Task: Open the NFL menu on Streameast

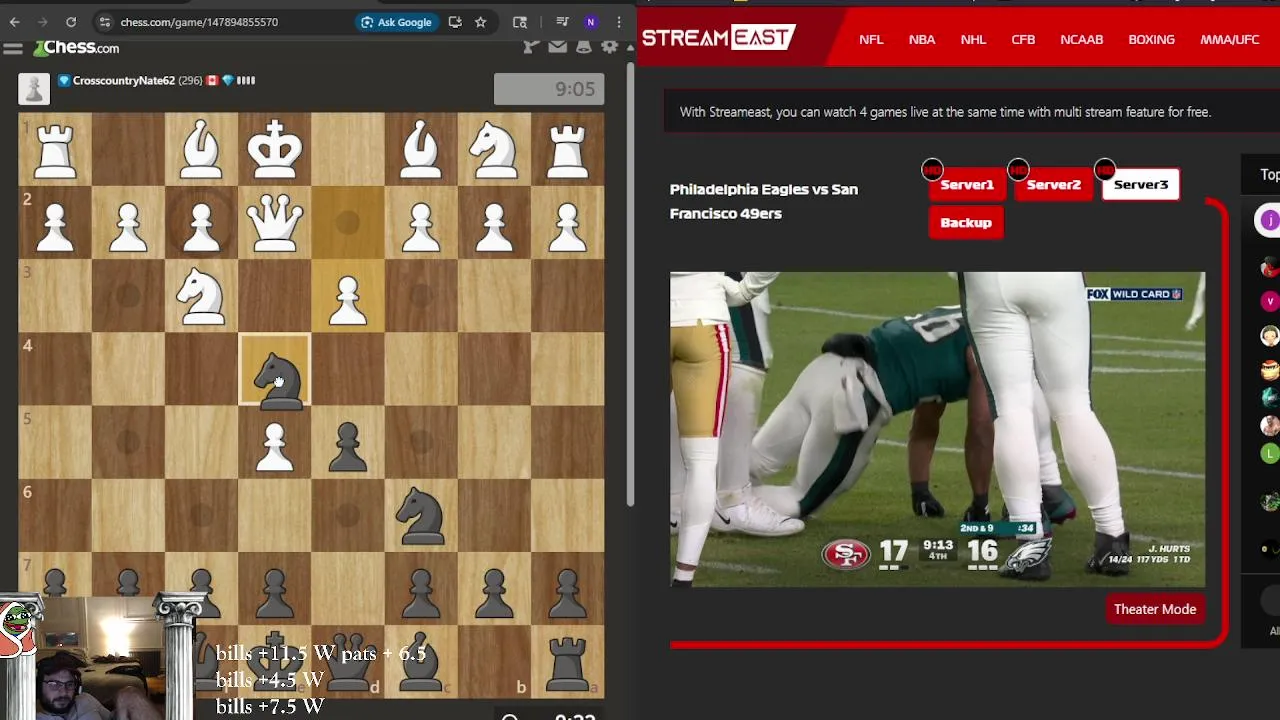Action: pos(871,39)
